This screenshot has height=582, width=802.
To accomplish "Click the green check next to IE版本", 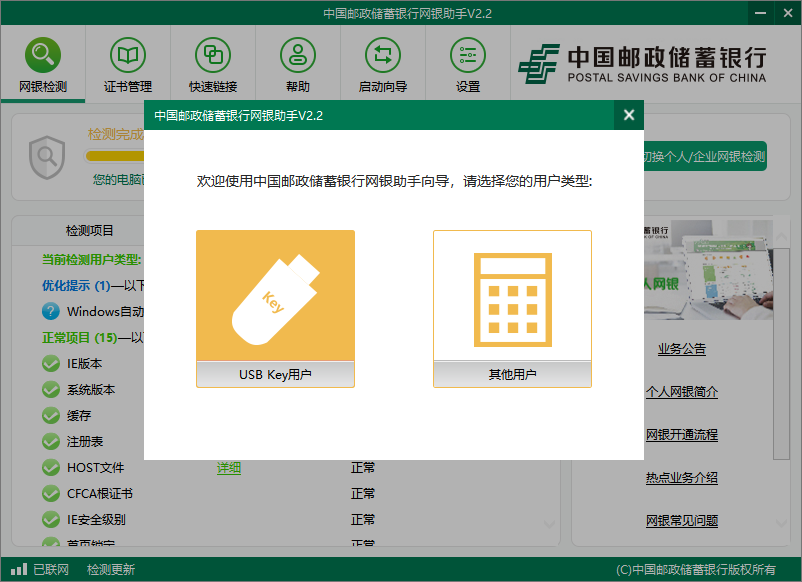I will coord(51,364).
